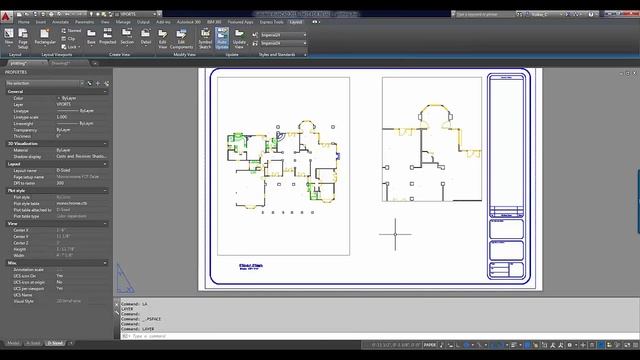Open the Manage ribbon tab
Viewport: 640px width, 360px height.
123,22
